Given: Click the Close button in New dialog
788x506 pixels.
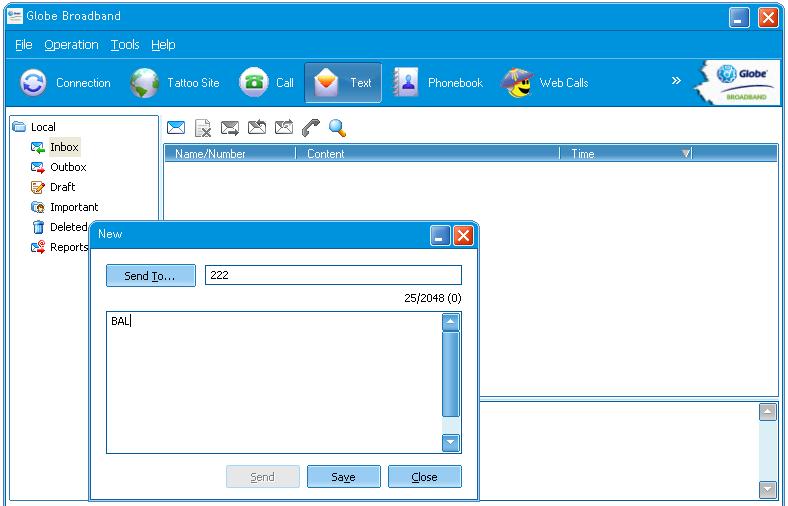Looking at the screenshot, I should click(425, 476).
